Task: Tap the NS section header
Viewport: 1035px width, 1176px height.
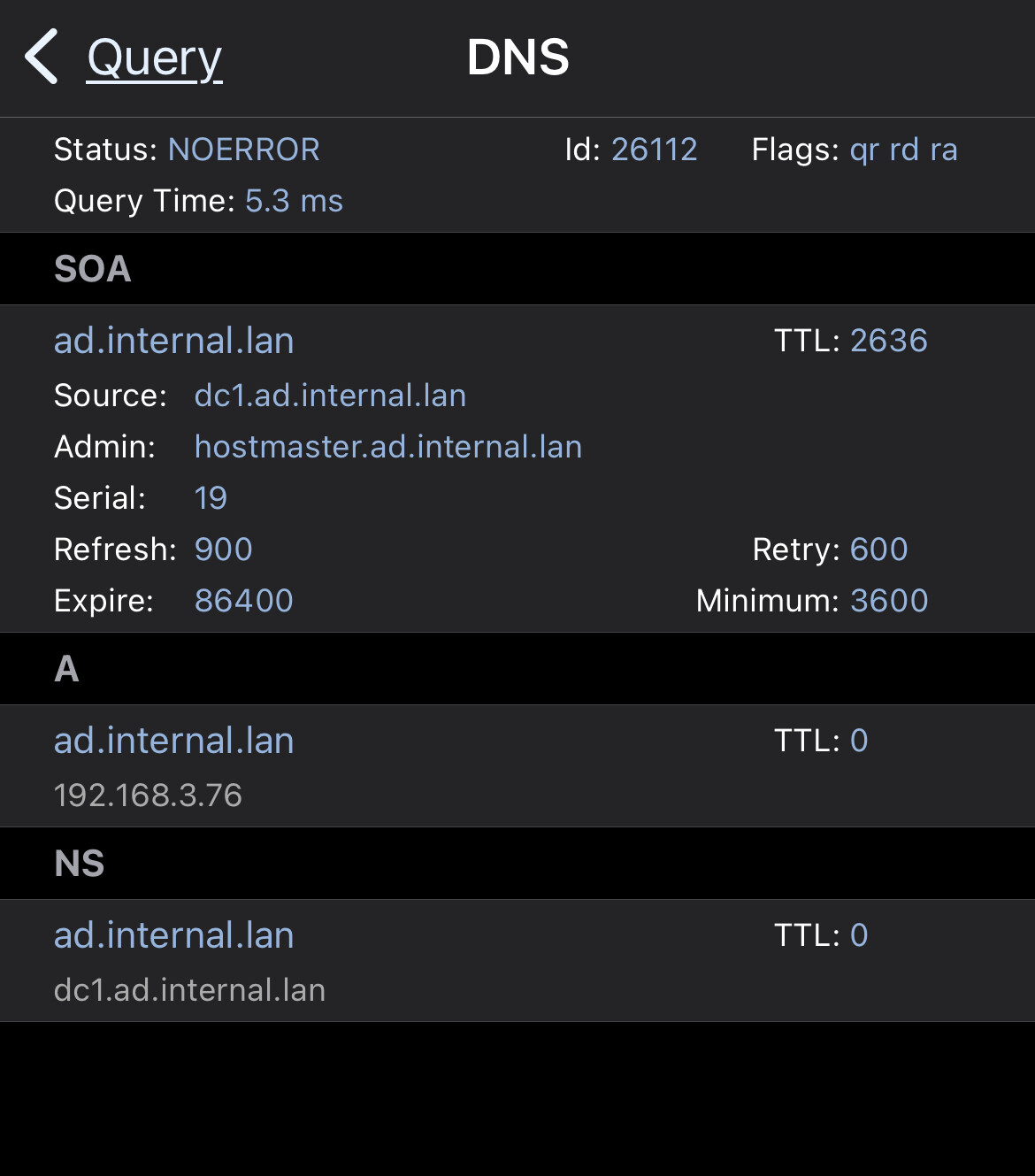Action: (x=80, y=864)
